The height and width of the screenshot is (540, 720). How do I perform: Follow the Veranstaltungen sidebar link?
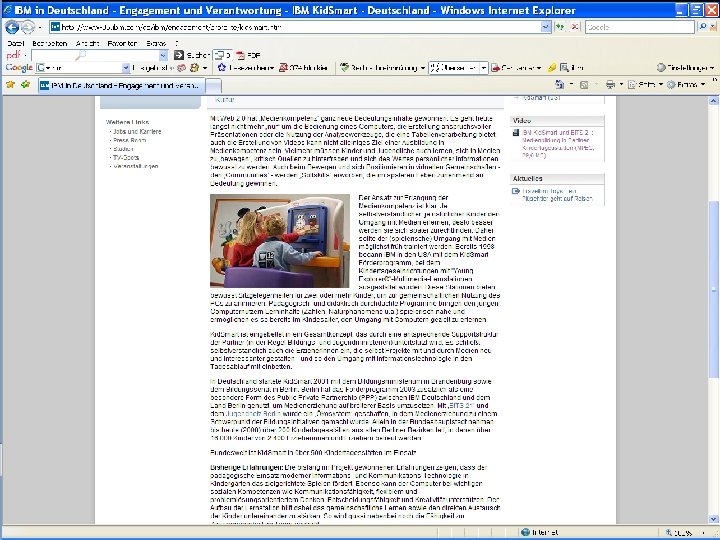(135, 166)
